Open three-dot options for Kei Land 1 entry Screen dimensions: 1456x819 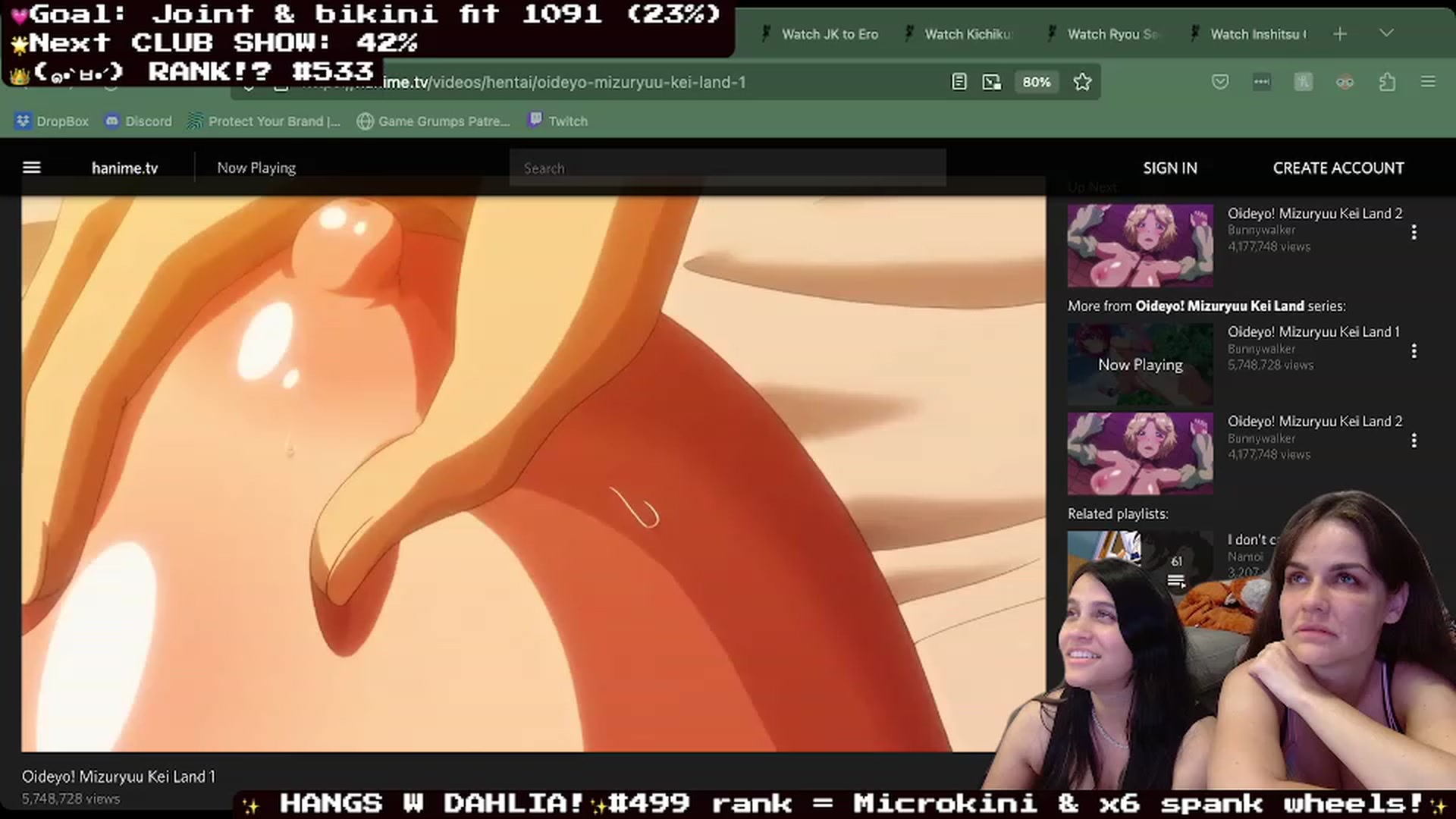(1414, 350)
